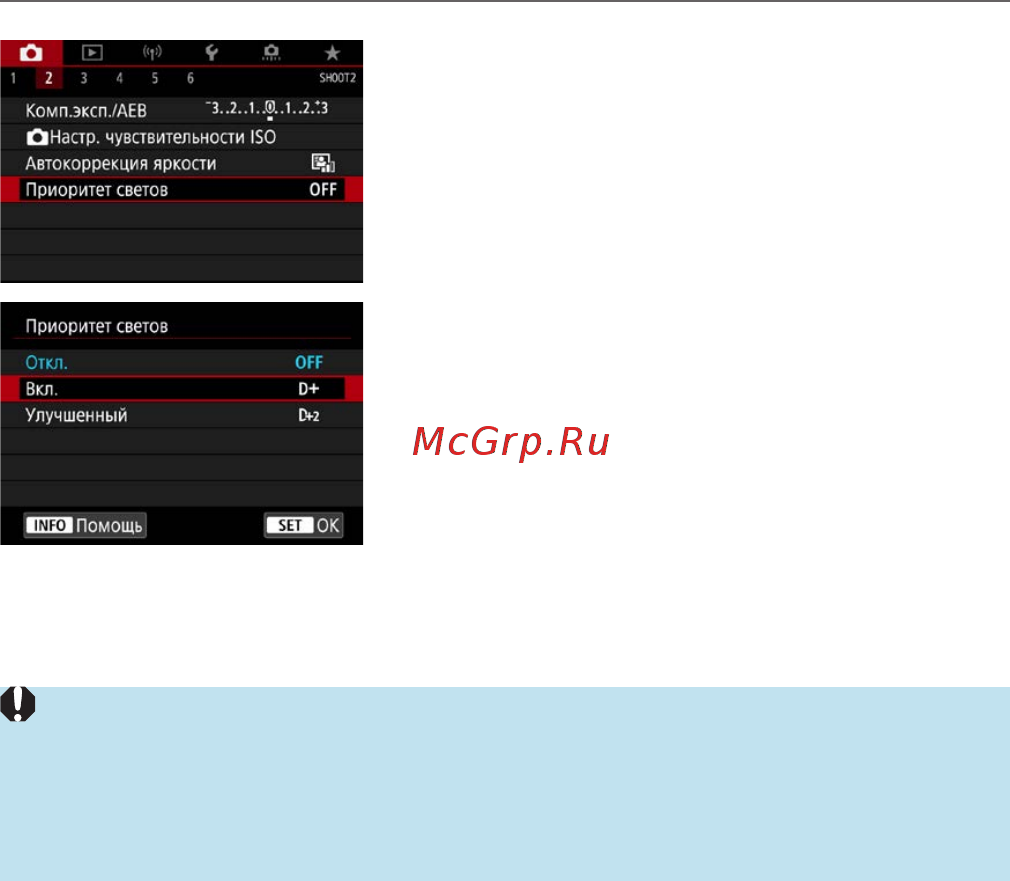Click OFF value of Приоритет светов
Viewport: 1010px width, 881px height.
pos(323,189)
